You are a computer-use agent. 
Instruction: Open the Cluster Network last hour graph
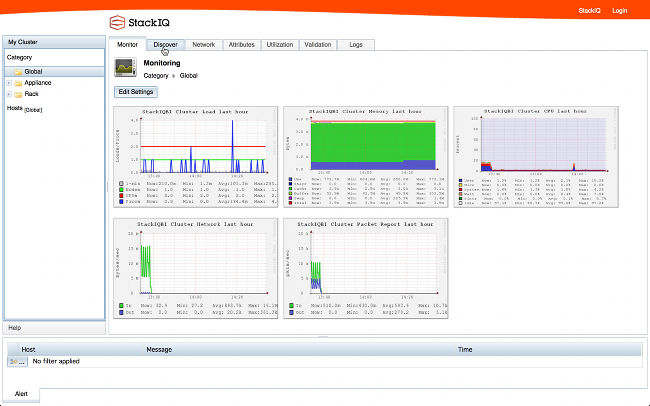point(196,269)
